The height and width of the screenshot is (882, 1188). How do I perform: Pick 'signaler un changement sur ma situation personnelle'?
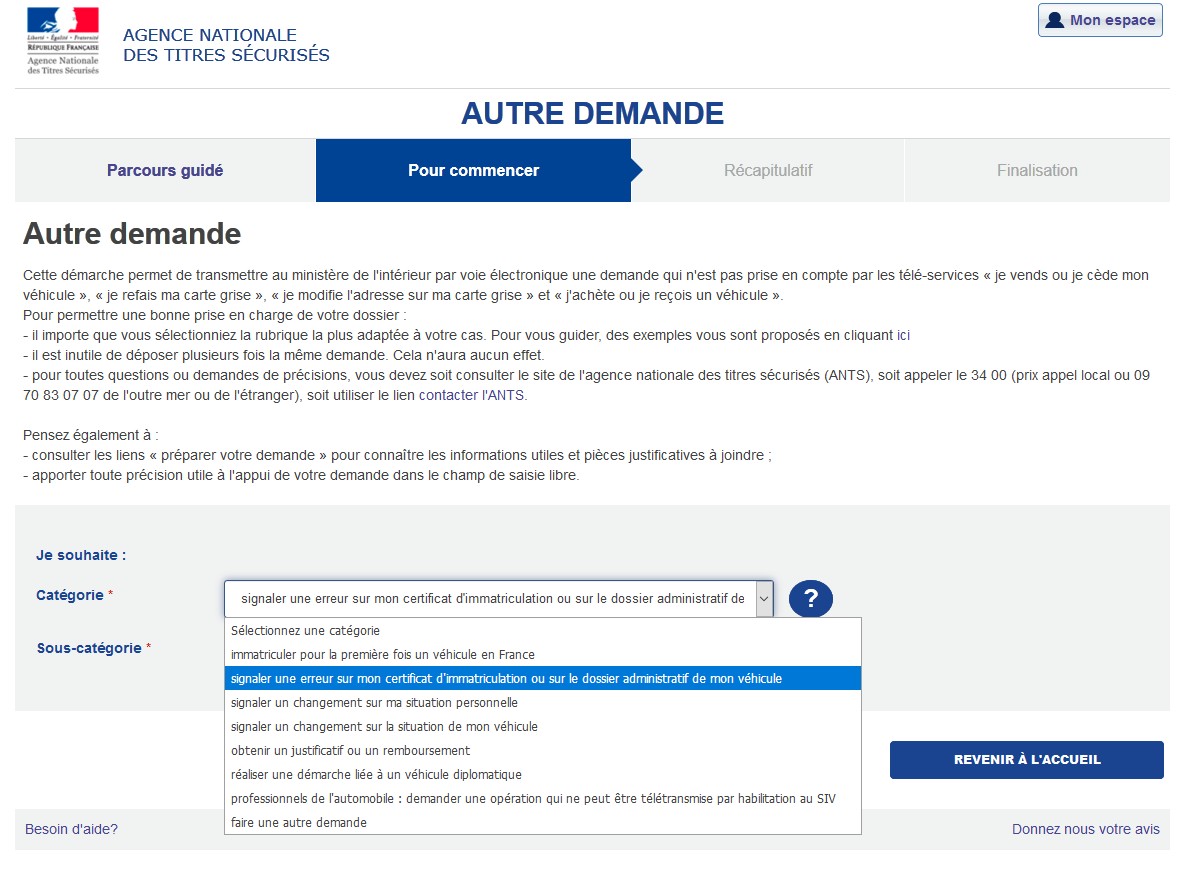542,702
